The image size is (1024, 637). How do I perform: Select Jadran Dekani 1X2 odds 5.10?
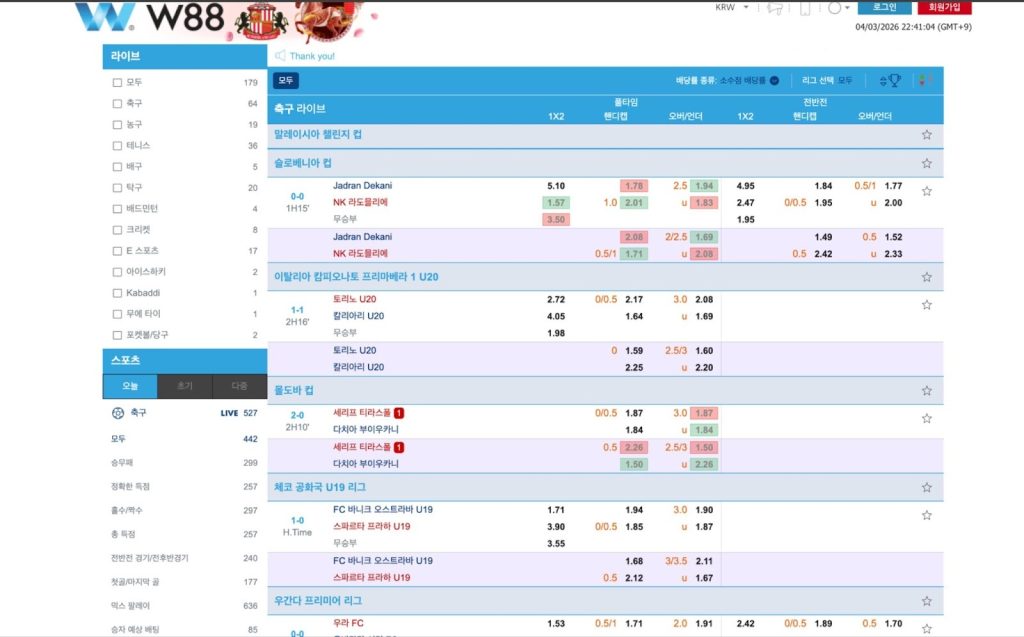click(556, 186)
